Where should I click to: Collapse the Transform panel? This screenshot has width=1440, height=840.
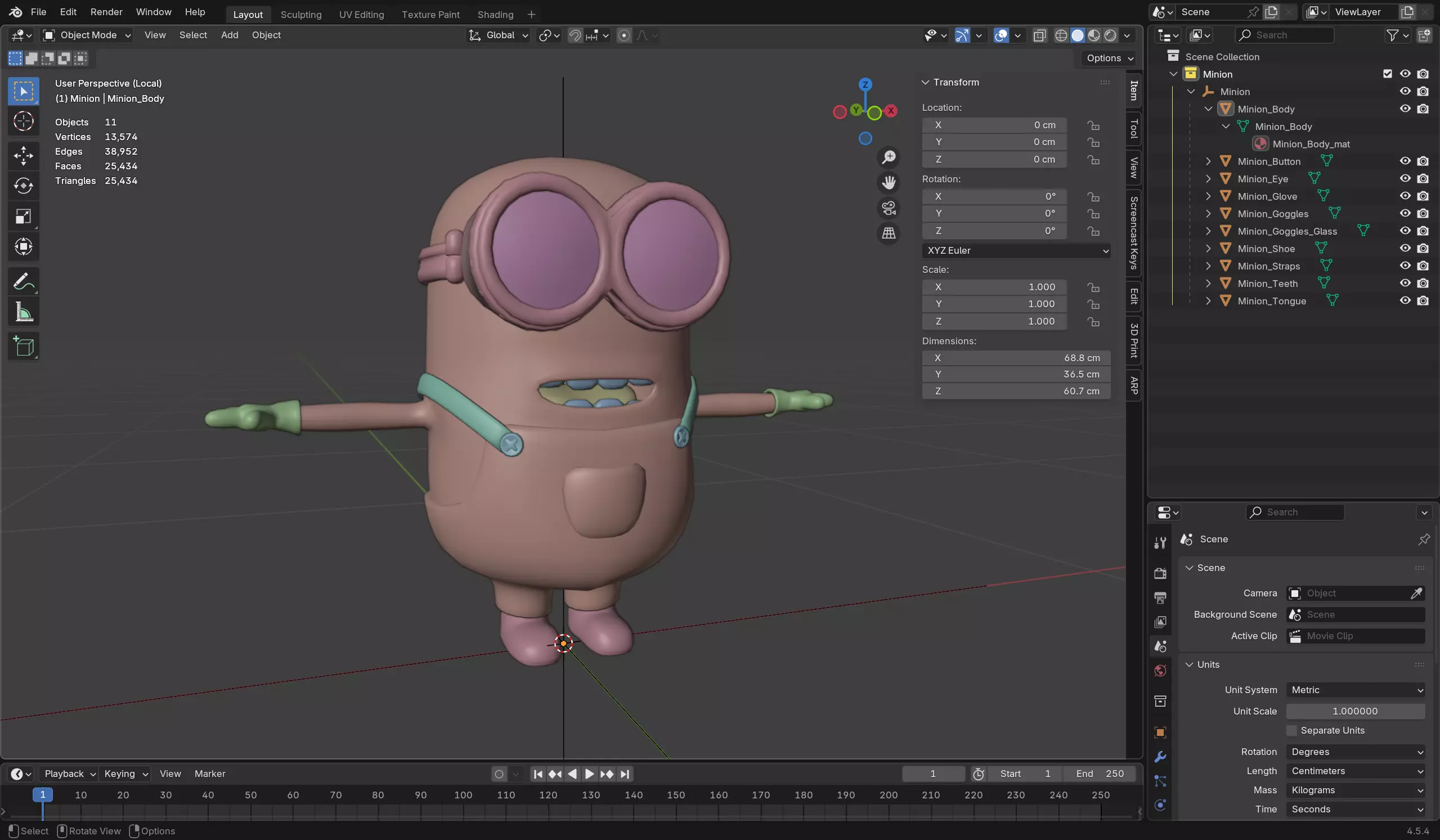pyautogui.click(x=925, y=82)
